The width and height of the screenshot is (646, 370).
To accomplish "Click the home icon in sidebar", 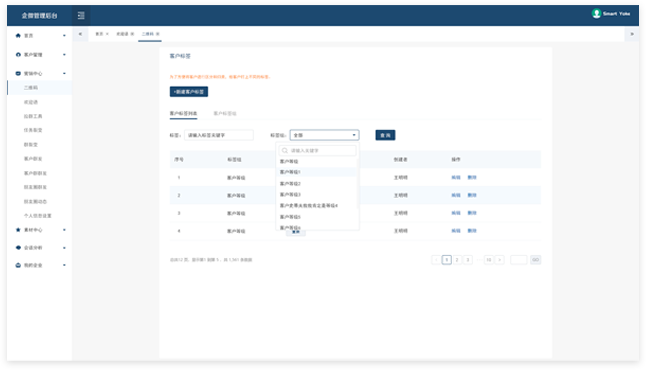I will (18, 35).
